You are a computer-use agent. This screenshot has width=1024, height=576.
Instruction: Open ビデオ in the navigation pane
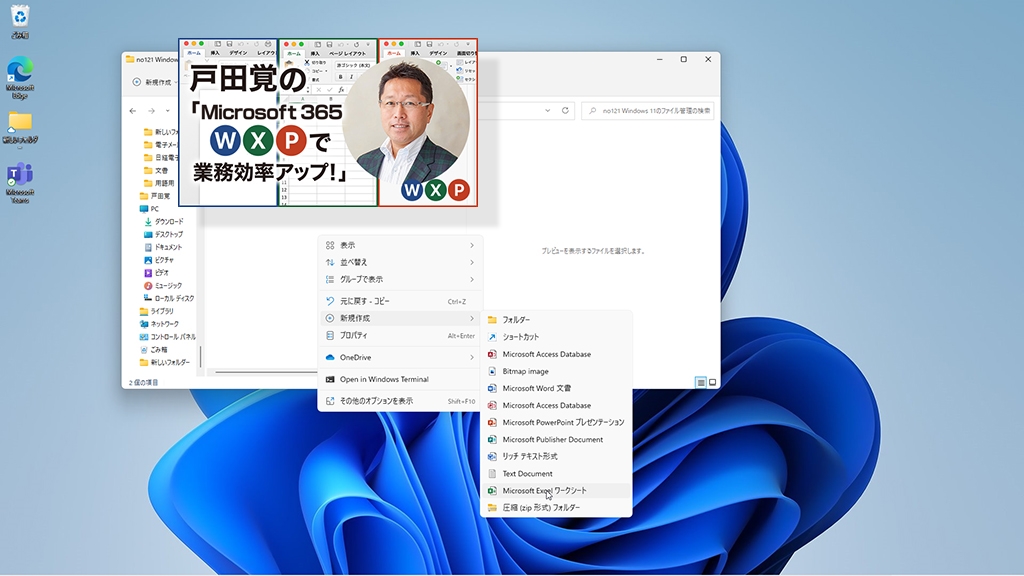pyautogui.click(x=156, y=272)
